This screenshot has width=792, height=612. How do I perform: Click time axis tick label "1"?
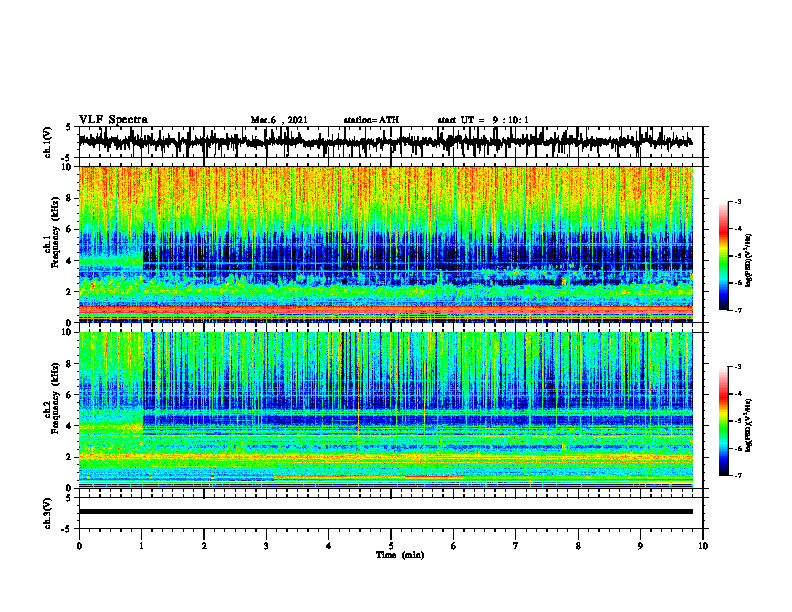pyautogui.click(x=141, y=546)
